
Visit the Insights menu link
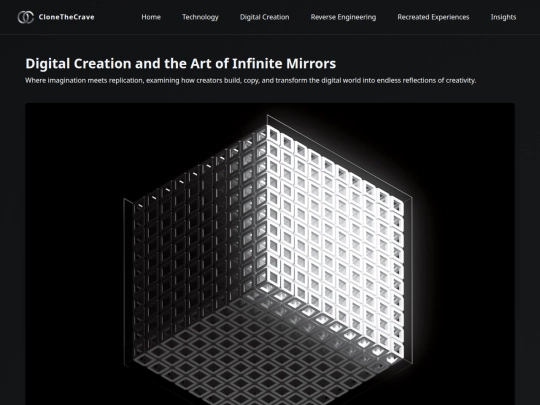coord(503,17)
